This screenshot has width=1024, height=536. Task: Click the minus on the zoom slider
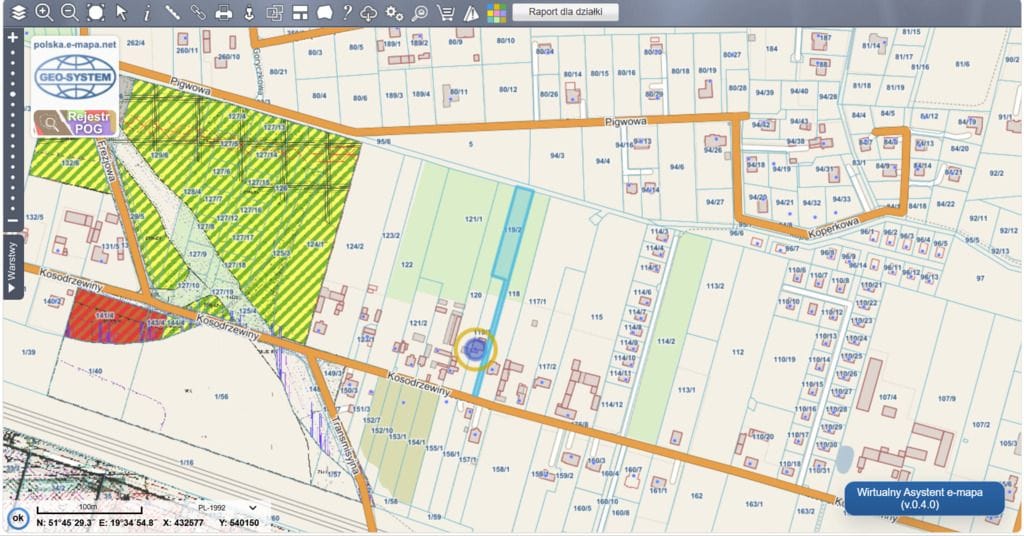[x=12, y=221]
